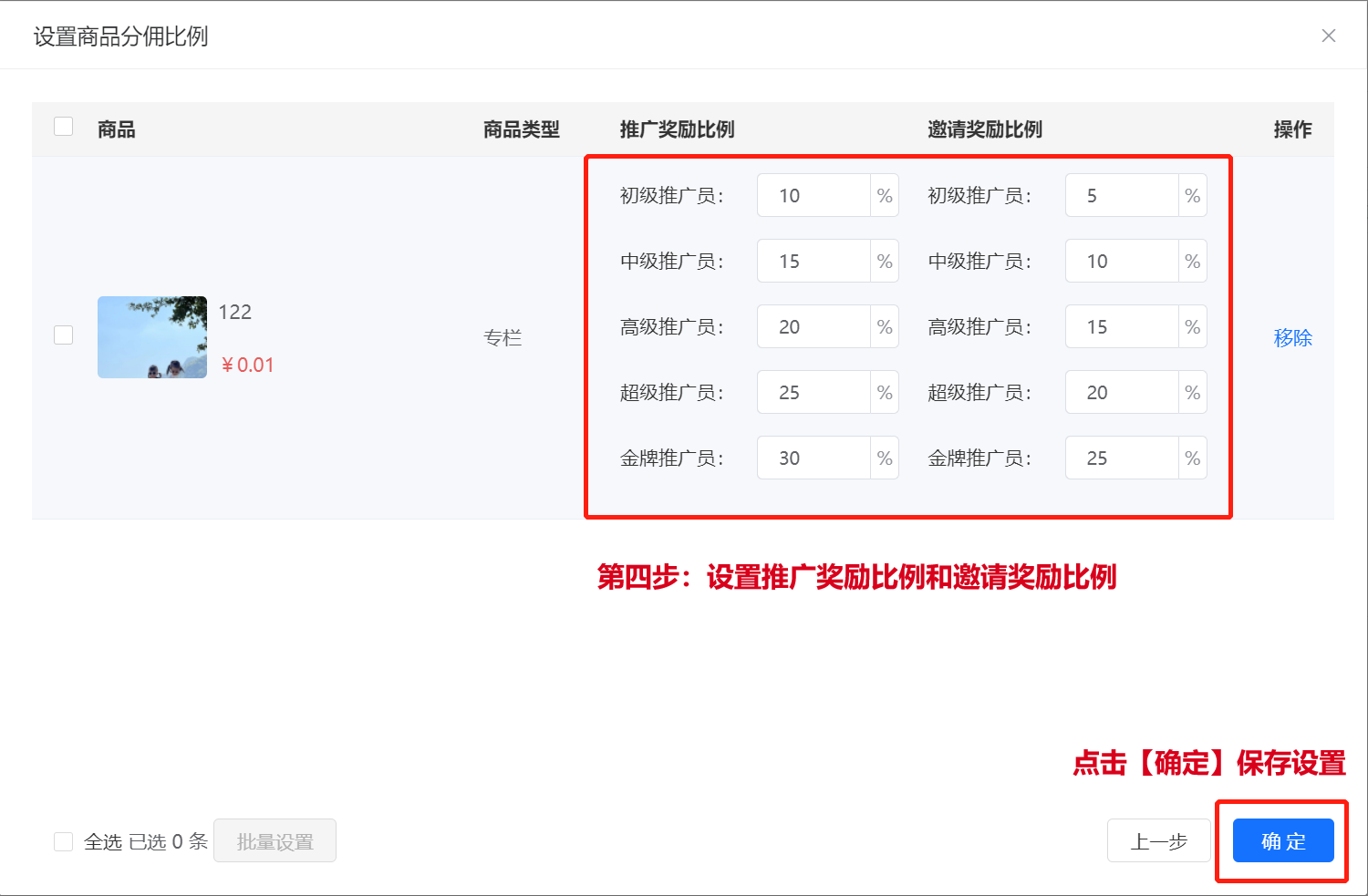Viewport: 1368px width, 896px height.
Task: Open product 122 thumbnail image
Action: [x=152, y=337]
